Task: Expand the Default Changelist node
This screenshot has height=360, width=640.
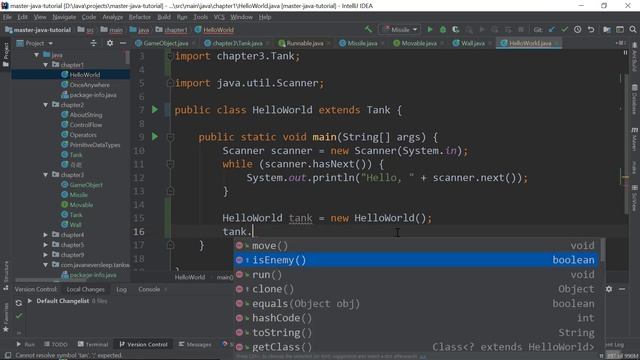Action: click(30, 301)
